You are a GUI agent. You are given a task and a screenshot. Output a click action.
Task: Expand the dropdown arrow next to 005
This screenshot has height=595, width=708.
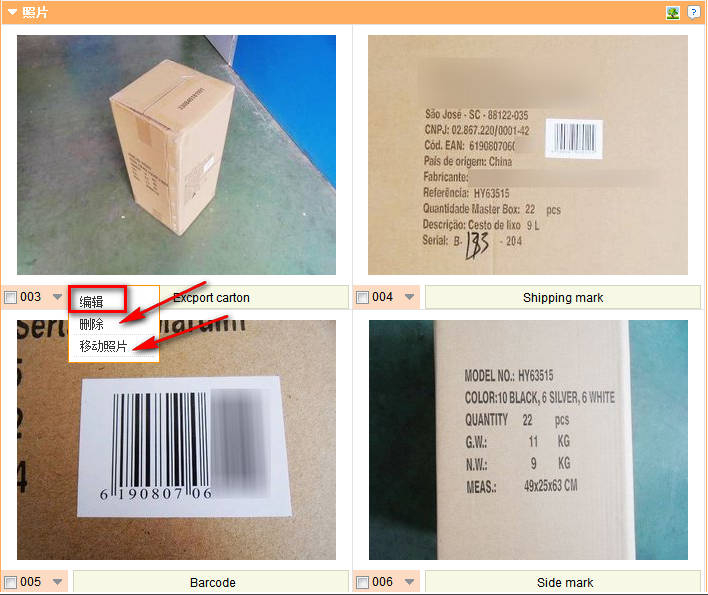point(57,582)
